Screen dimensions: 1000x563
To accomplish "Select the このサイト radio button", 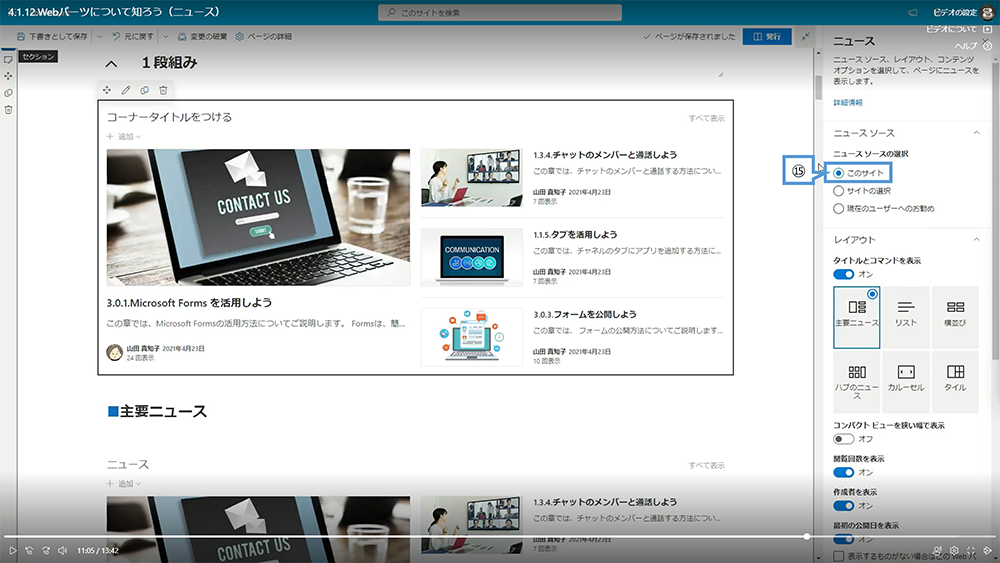I will (839, 173).
